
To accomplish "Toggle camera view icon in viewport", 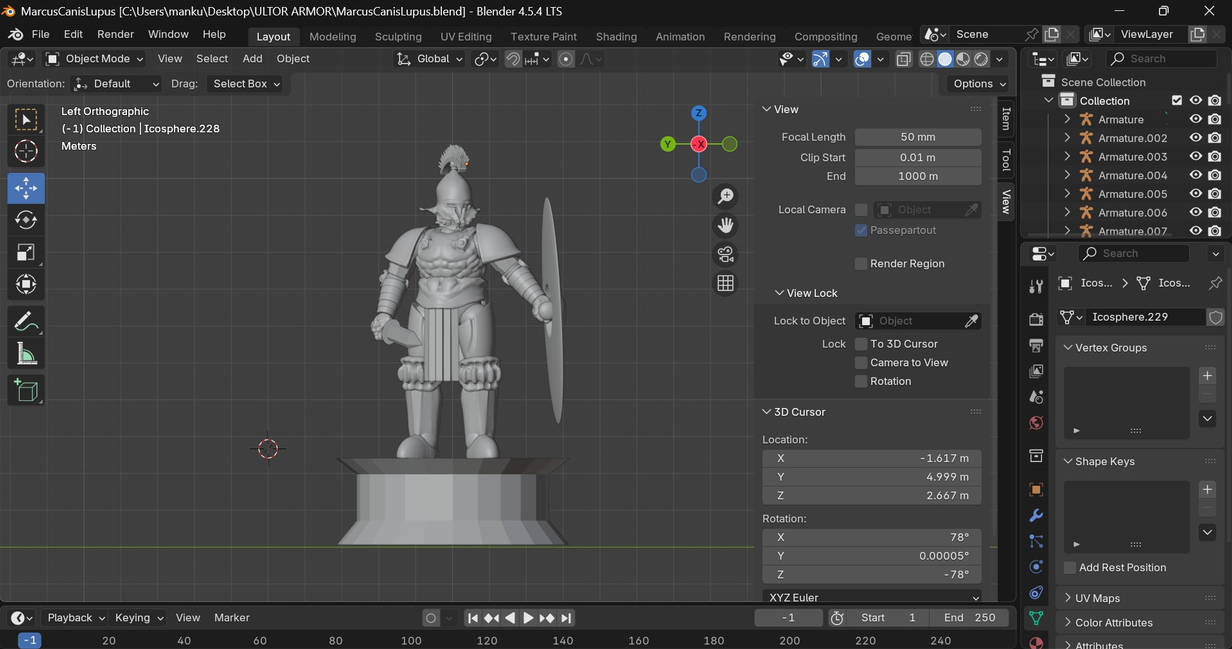I will (x=726, y=254).
